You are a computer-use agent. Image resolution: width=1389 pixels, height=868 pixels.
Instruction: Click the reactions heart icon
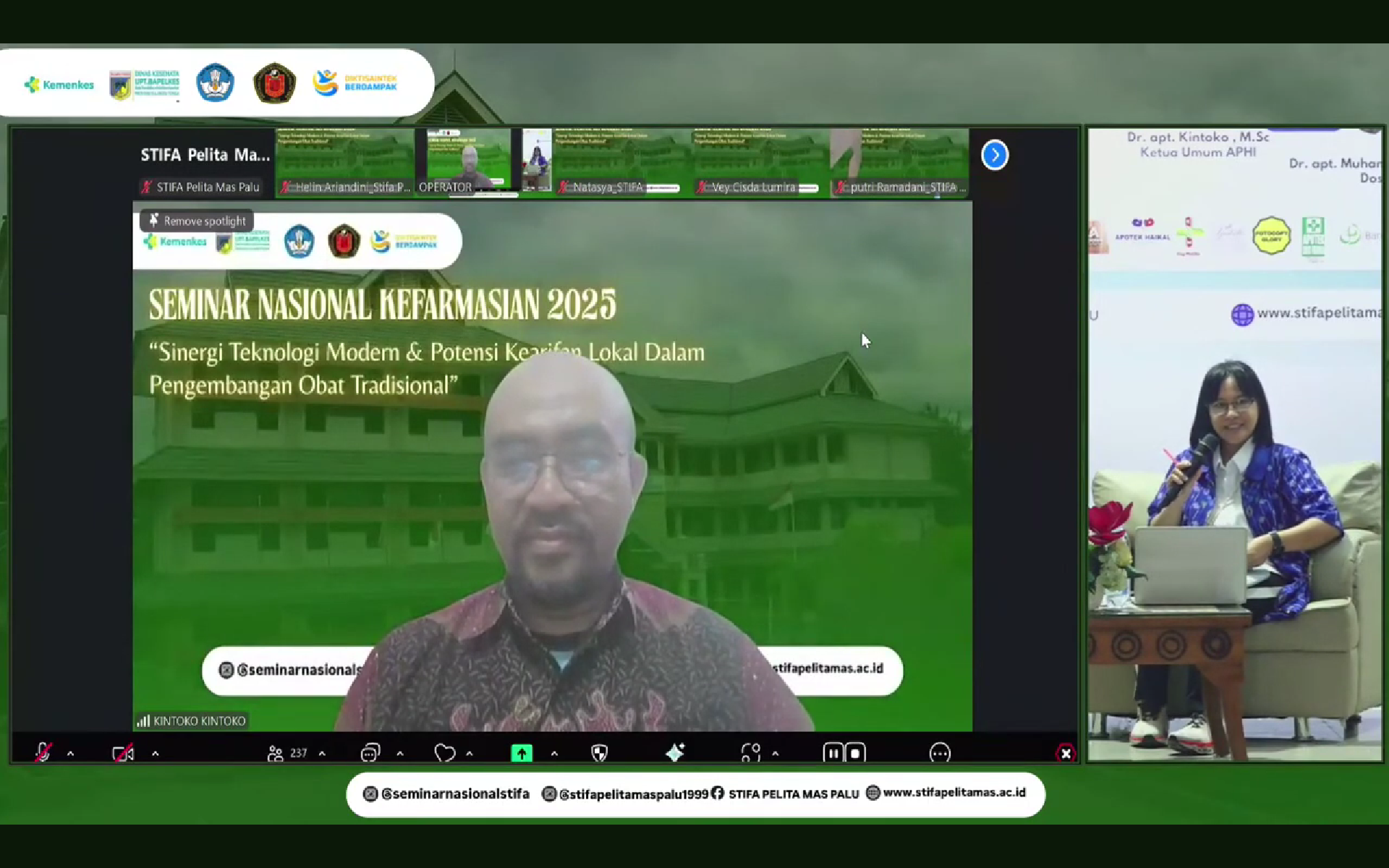tap(444, 753)
